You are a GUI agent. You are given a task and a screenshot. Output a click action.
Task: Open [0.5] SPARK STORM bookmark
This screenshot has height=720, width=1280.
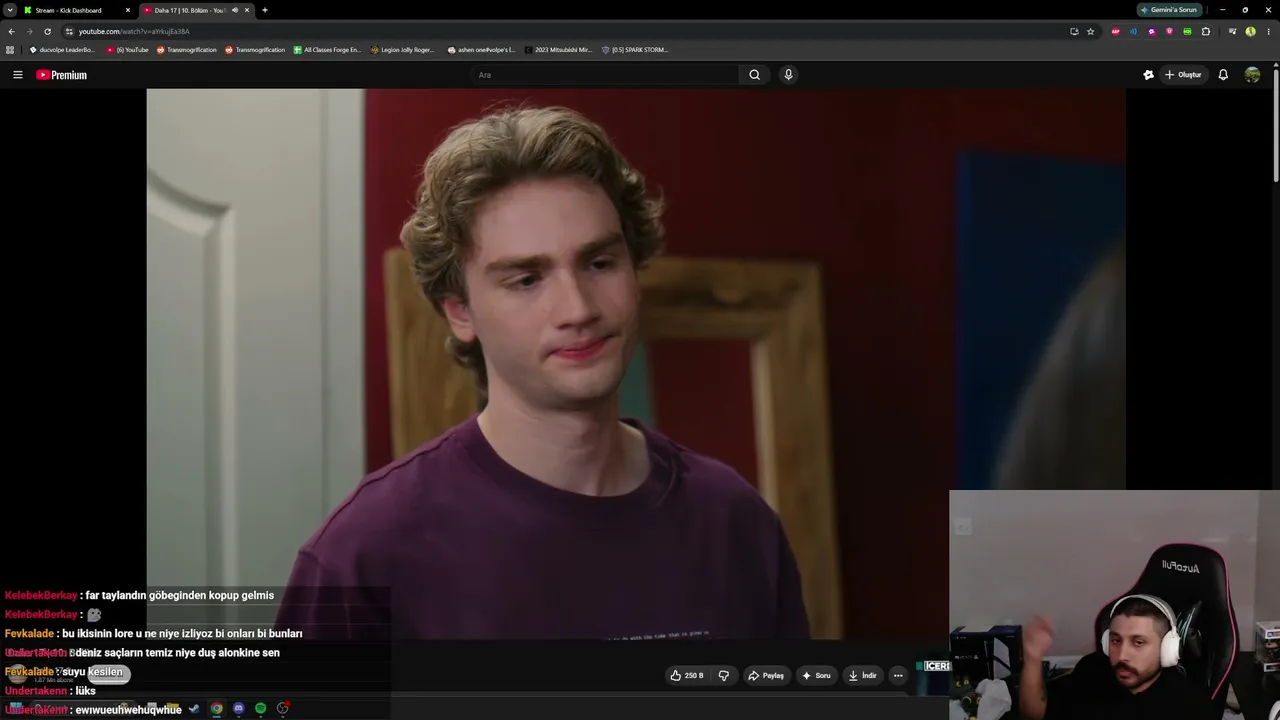tap(635, 50)
